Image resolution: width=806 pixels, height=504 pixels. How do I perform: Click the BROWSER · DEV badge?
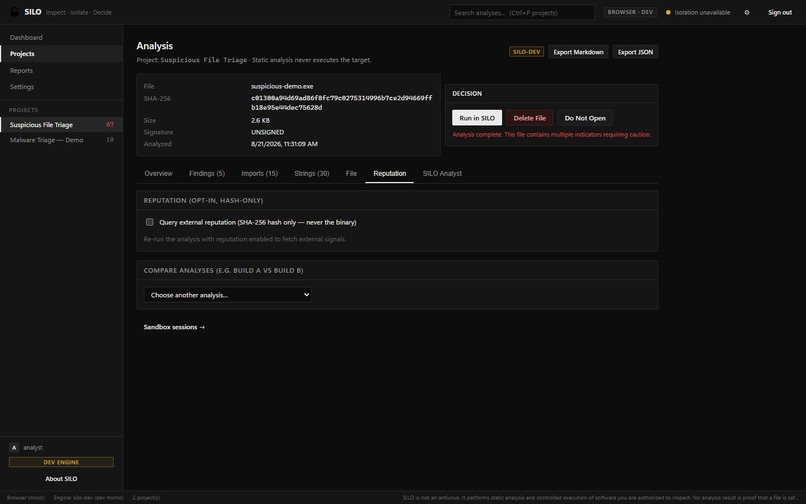click(x=630, y=12)
